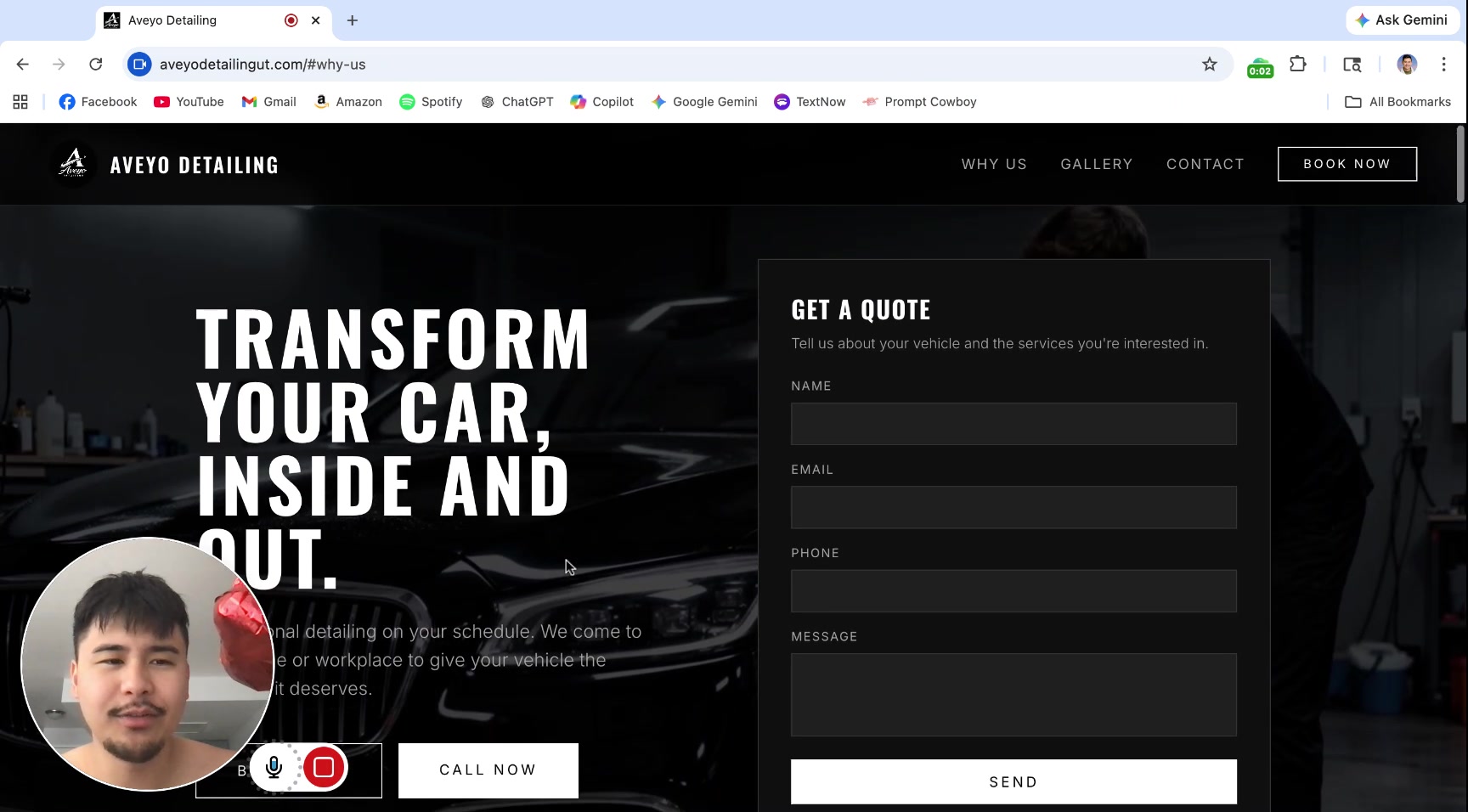Open the Chrome profile avatar

[x=1407, y=65]
